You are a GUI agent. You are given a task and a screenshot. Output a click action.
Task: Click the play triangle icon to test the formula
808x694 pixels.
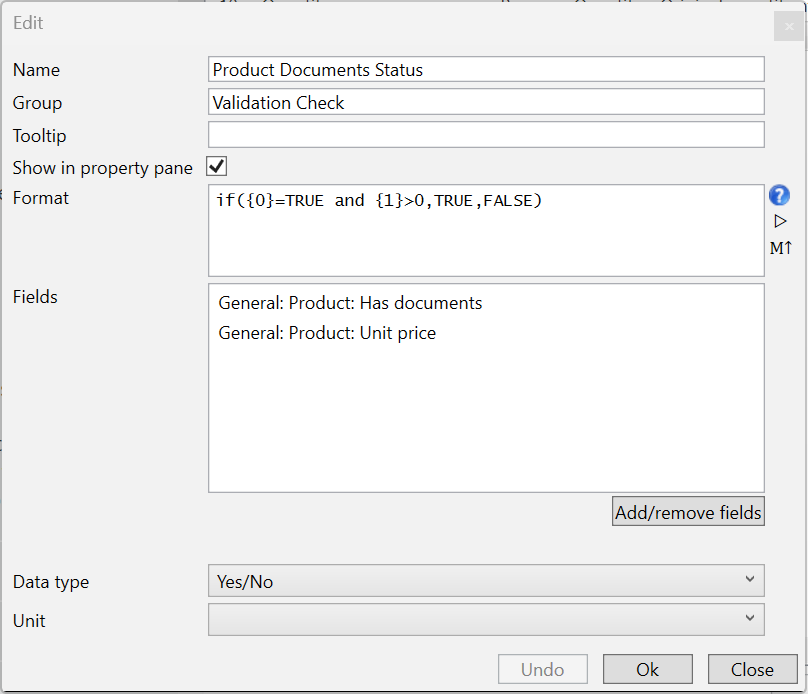tap(780, 221)
